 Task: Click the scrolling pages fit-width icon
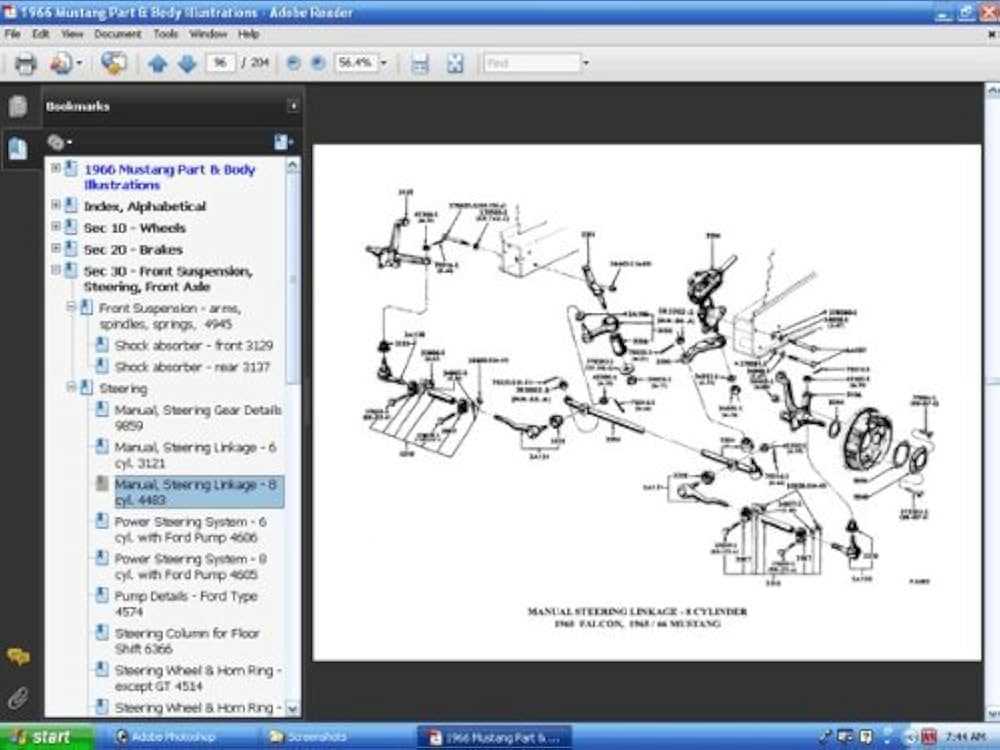point(420,63)
